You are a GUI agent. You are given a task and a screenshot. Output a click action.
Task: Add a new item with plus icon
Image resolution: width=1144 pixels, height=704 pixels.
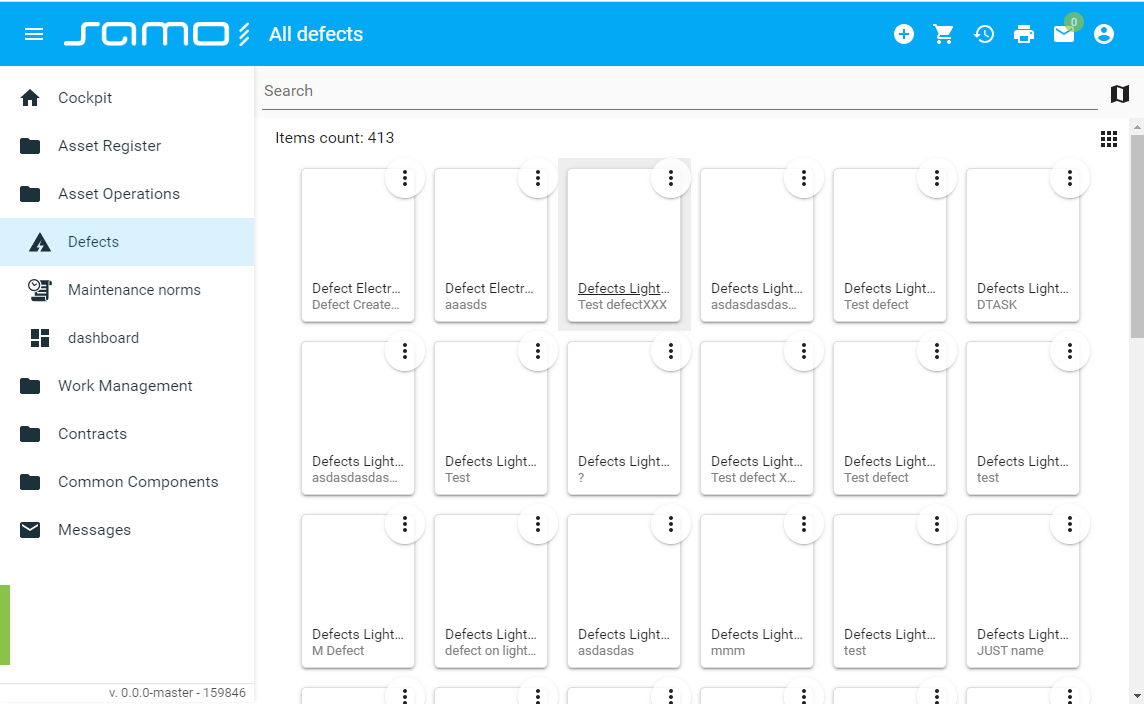(903, 34)
